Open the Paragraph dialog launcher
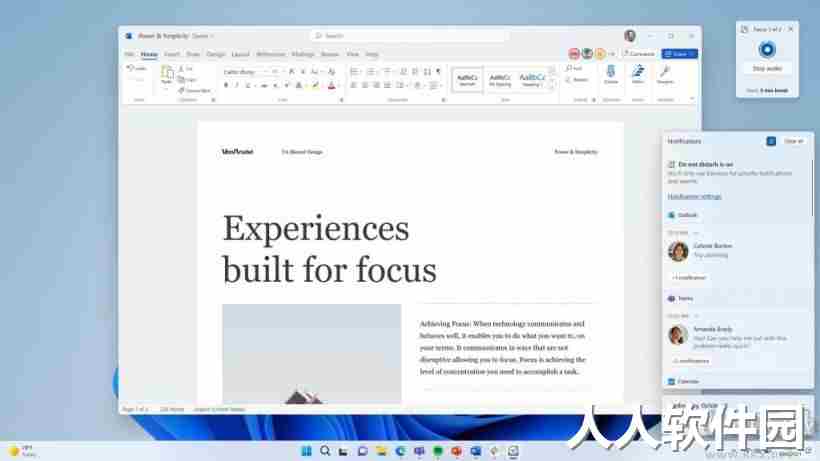The height and width of the screenshot is (461, 820). click(x=443, y=99)
